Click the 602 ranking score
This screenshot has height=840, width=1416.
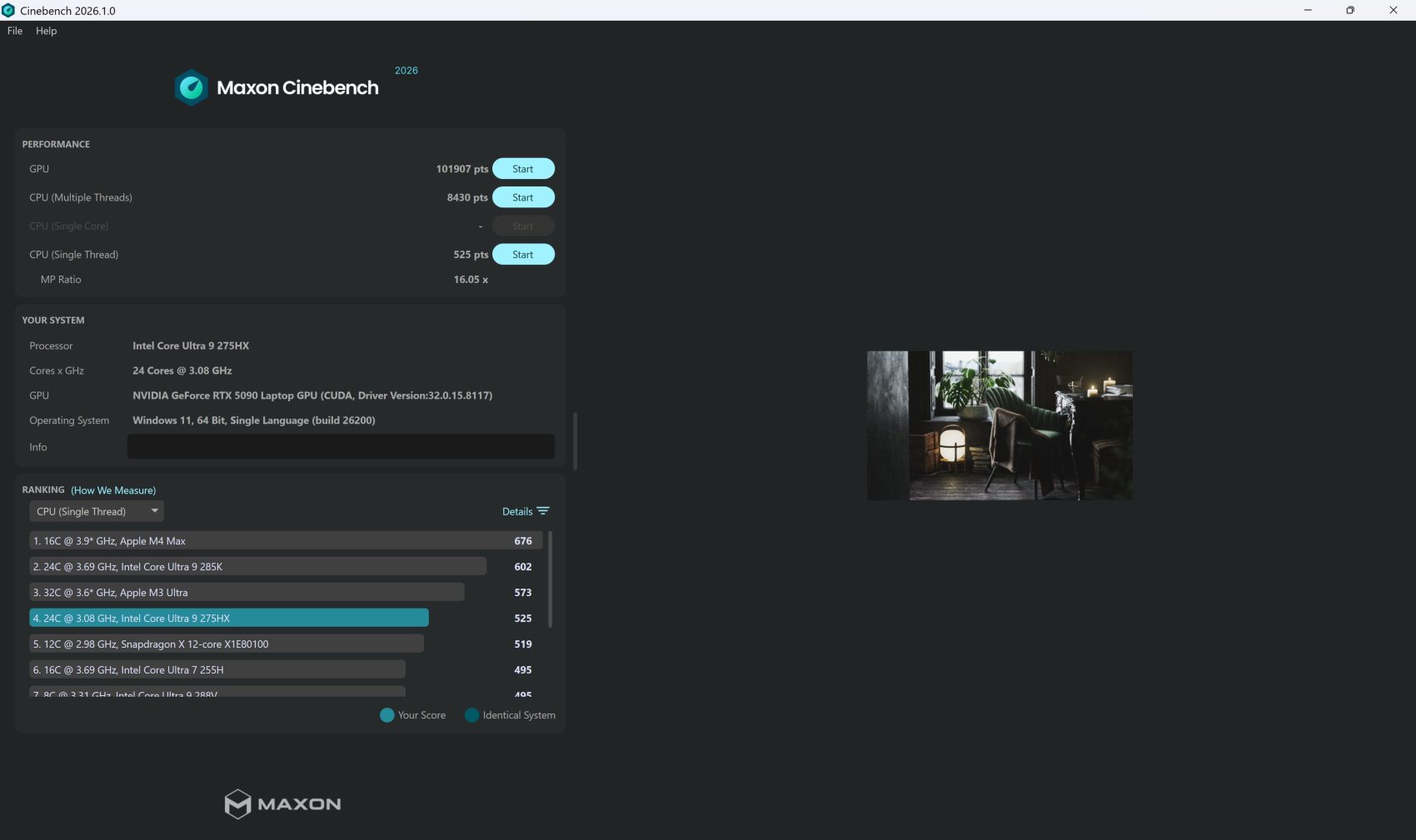click(x=523, y=567)
